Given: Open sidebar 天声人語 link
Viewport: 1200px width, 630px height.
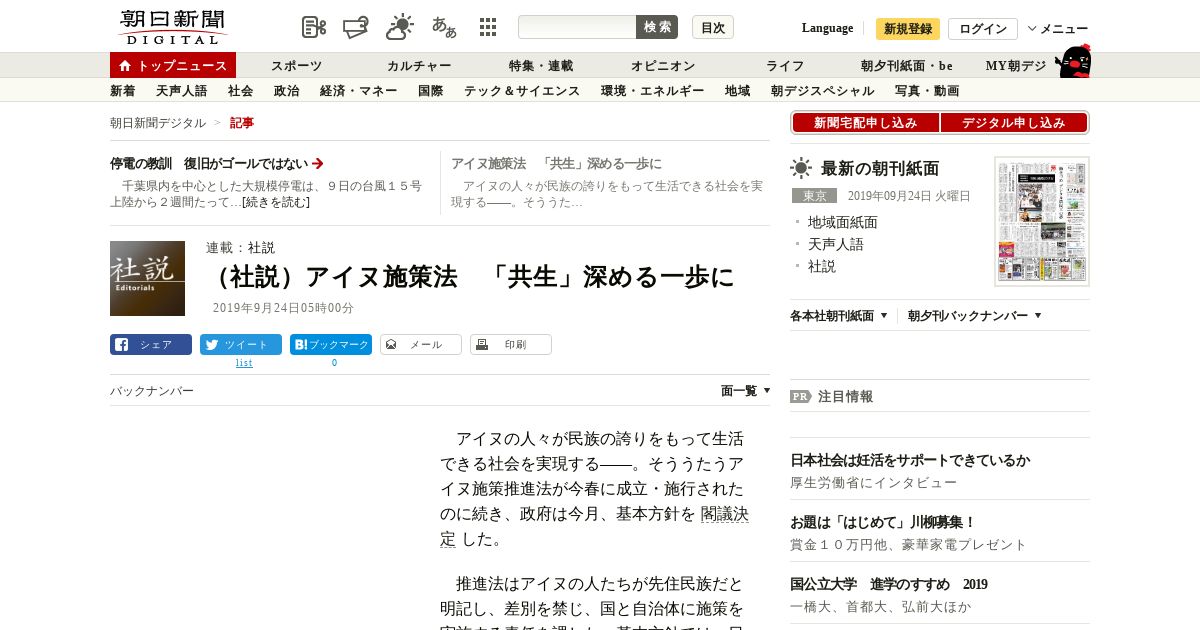Looking at the screenshot, I should 836,244.
